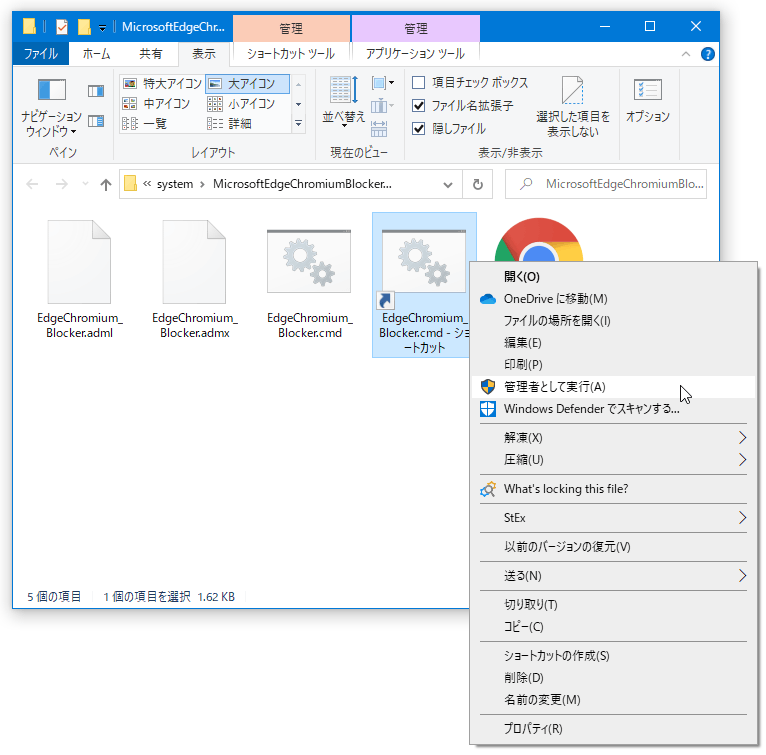Open recent locations dropdown arrow
Viewport: 766px width, 755px height.
85,184
